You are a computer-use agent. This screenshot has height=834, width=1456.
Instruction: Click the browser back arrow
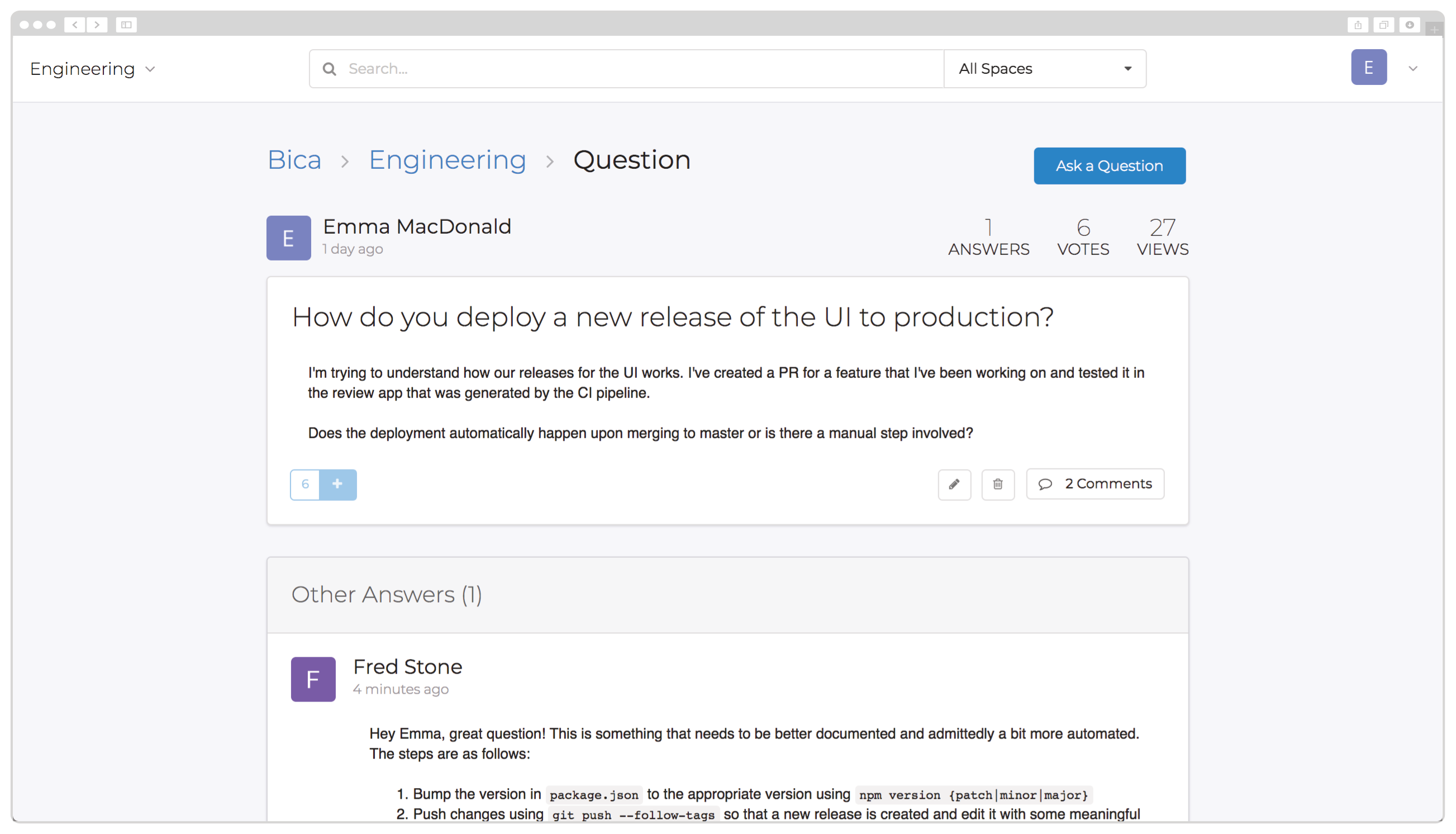click(x=74, y=25)
